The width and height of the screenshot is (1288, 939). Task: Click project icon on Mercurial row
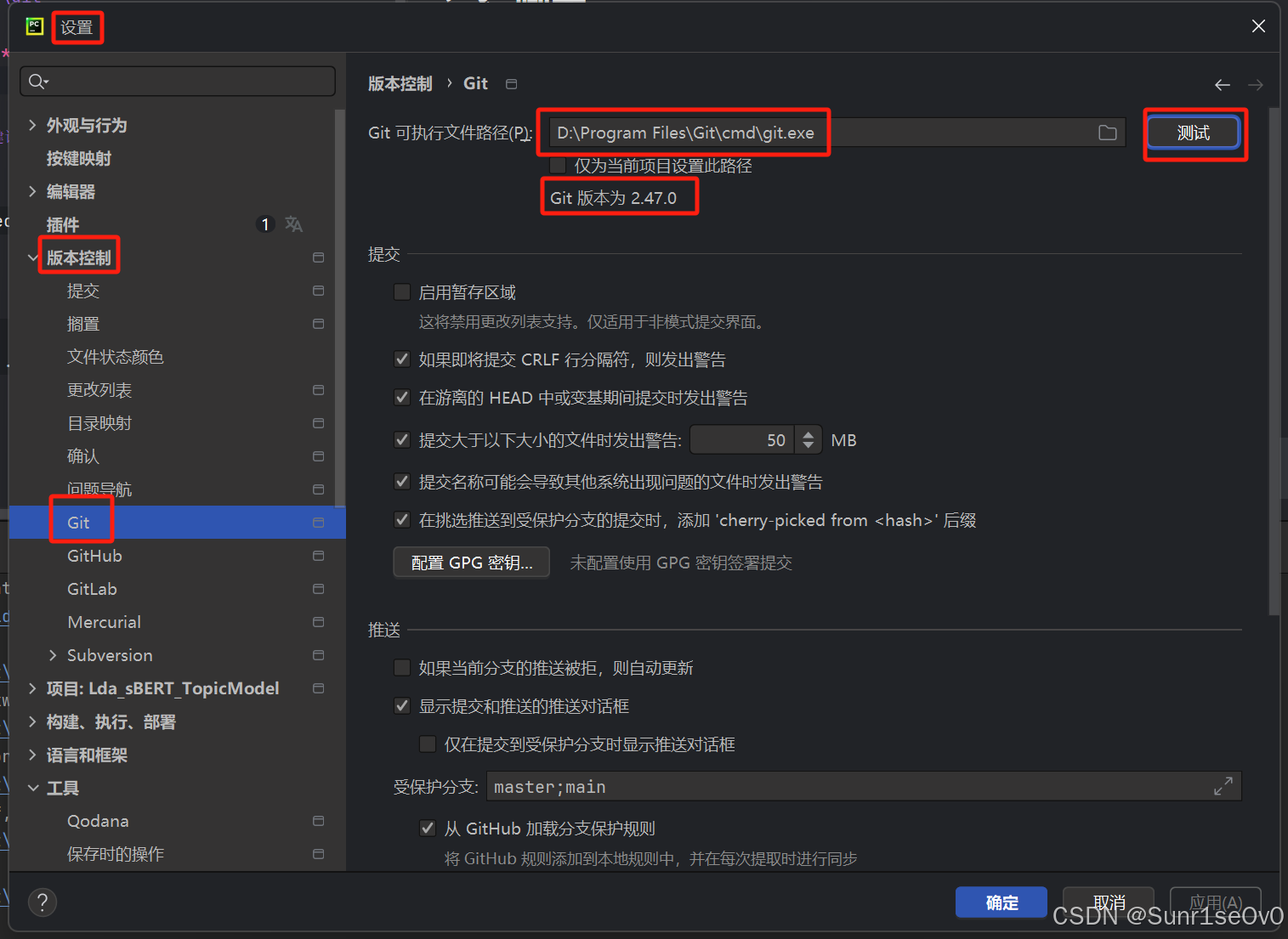pos(318,622)
